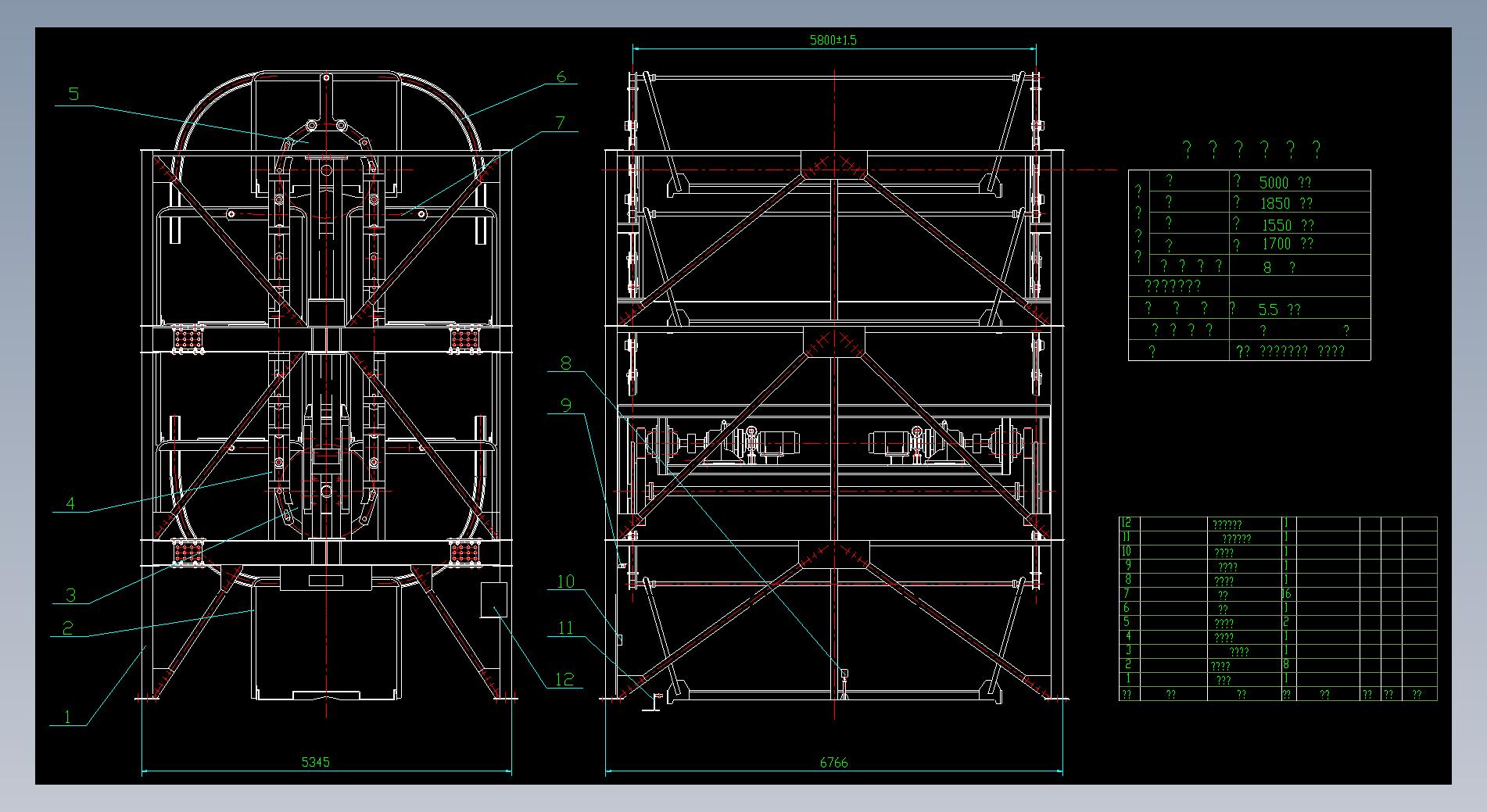
Task: Click callout number 5 in front view
Action: (73, 95)
